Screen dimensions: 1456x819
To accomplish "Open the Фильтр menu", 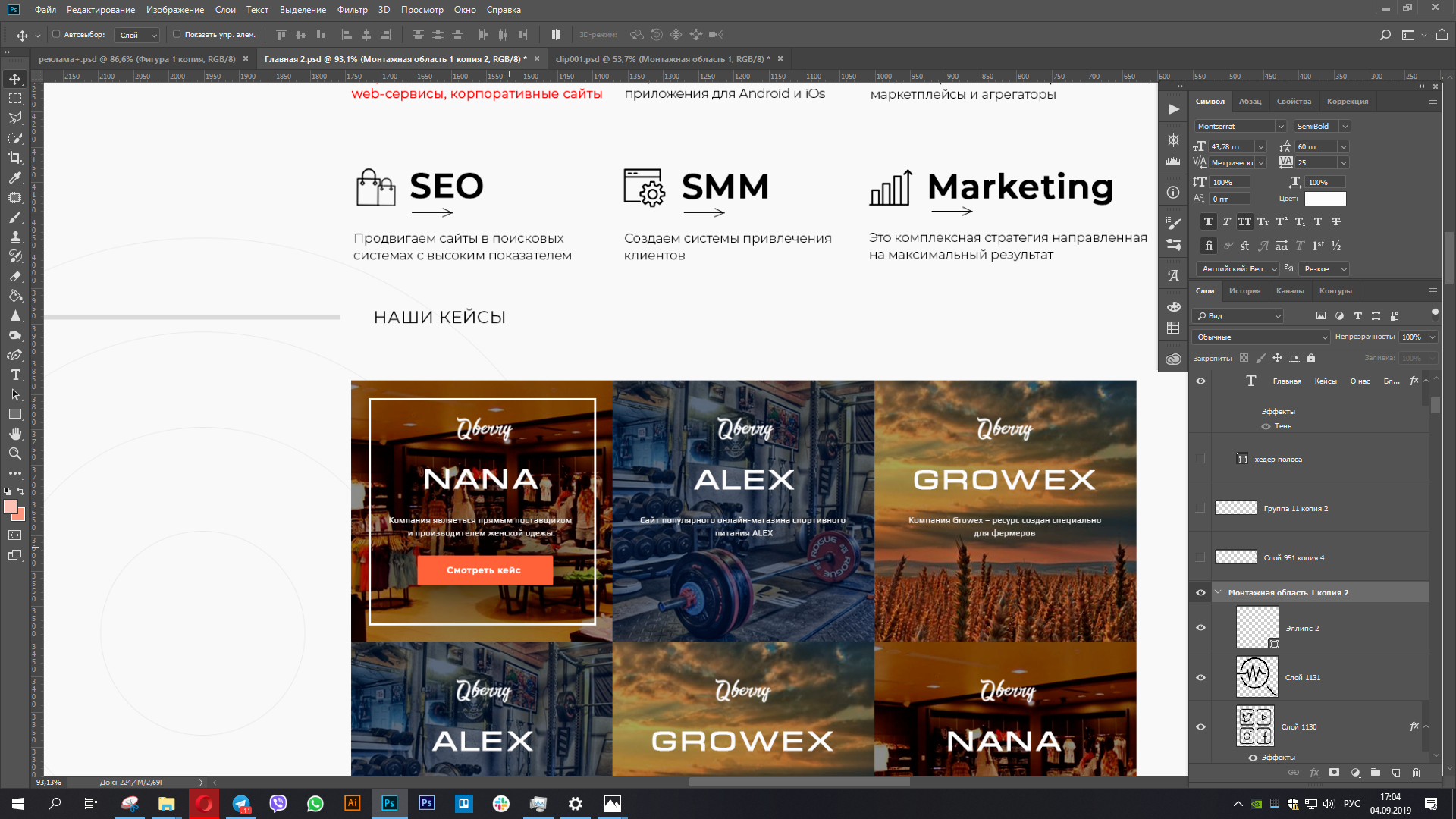I will (352, 10).
